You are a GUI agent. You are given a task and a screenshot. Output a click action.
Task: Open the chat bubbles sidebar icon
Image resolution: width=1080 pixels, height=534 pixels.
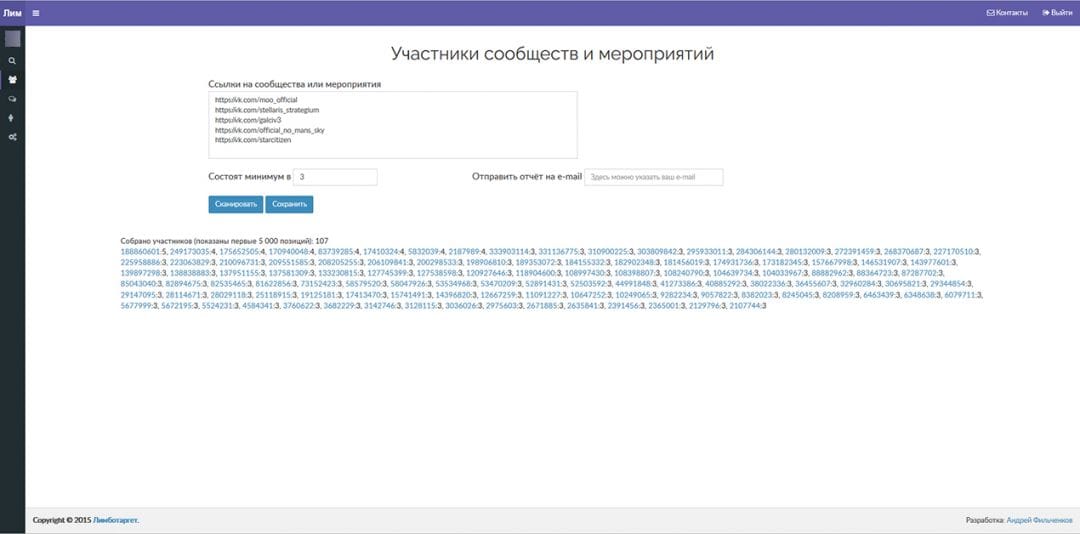[12, 99]
